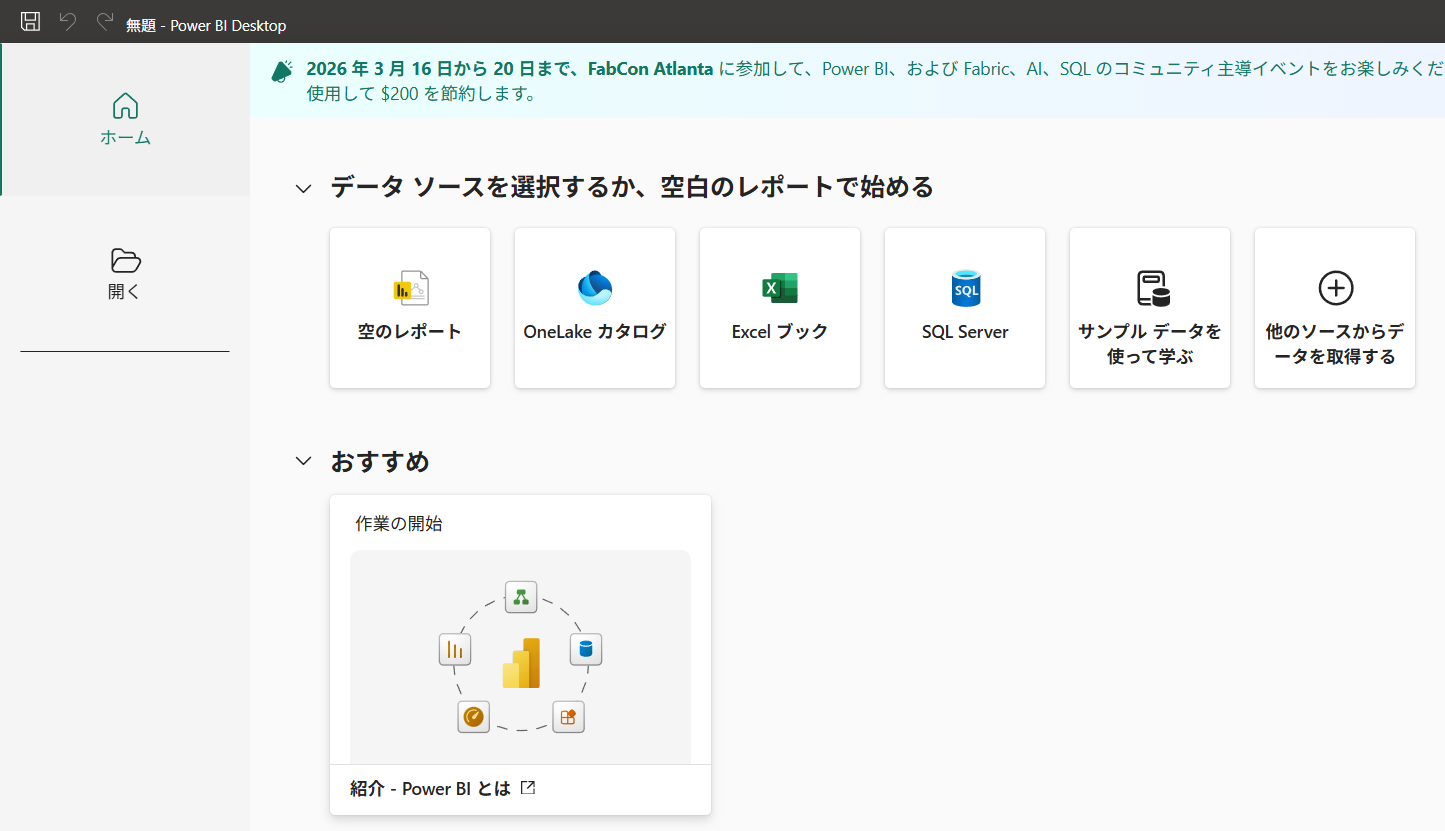This screenshot has height=831, width=1445.
Task: Click the blue SQL Server icon
Action: pyautogui.click(x=965, y=289)
